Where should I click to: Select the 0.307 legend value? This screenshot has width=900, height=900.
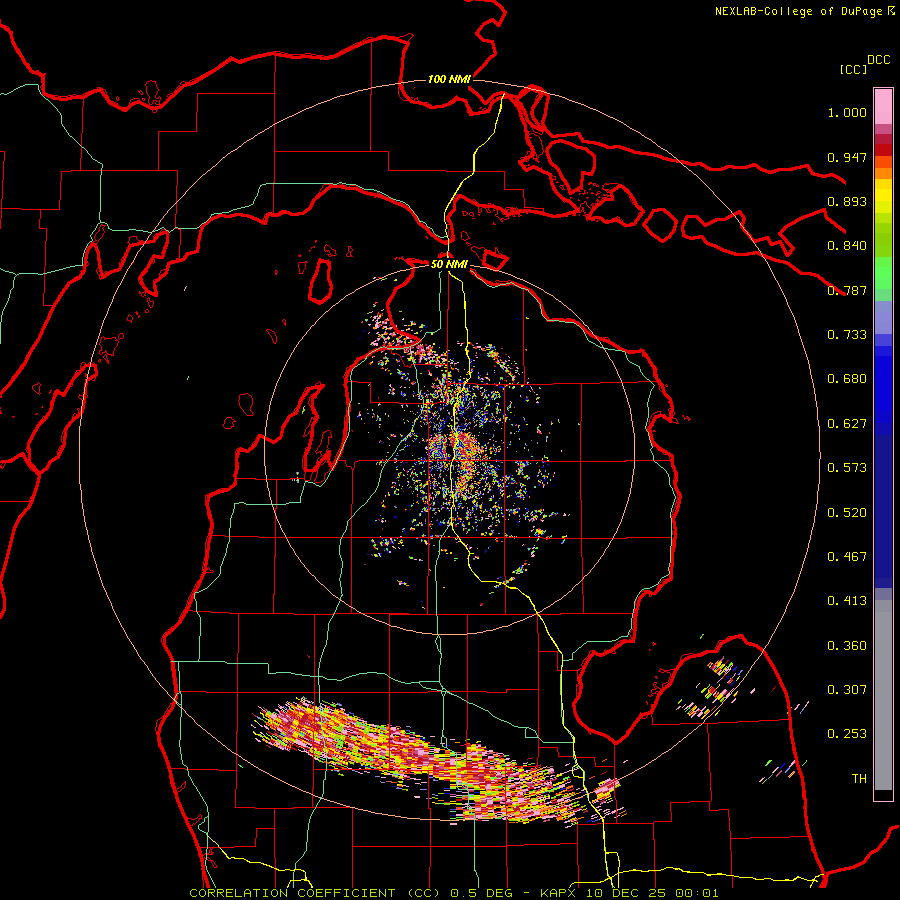(847, 690)
